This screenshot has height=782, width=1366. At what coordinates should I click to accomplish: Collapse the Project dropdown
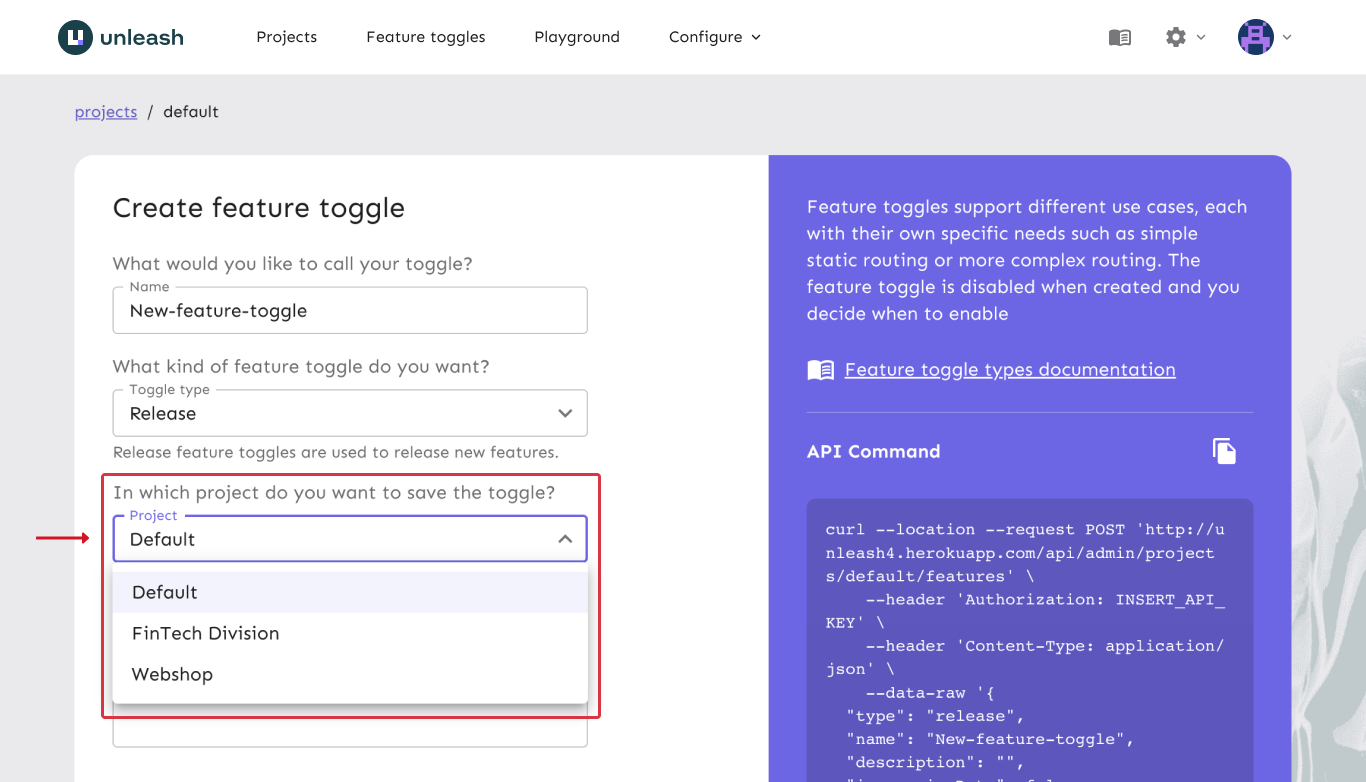coord(565,539)
